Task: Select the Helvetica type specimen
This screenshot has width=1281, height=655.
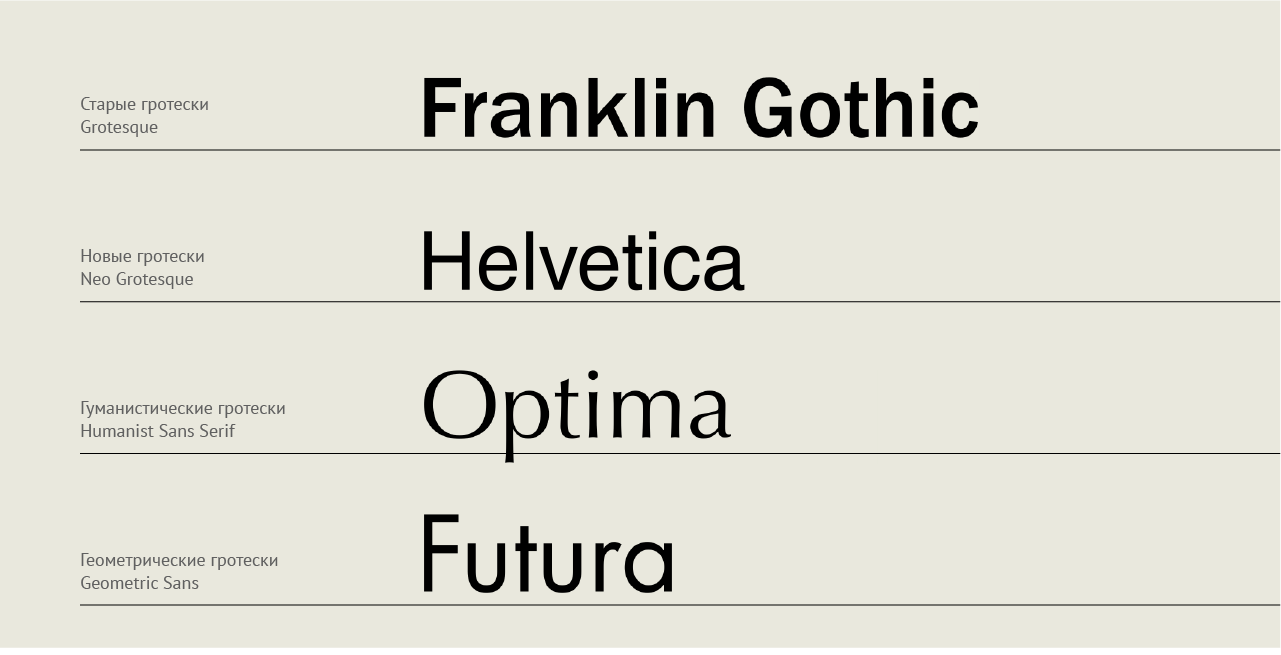Action: click(583, 261)
